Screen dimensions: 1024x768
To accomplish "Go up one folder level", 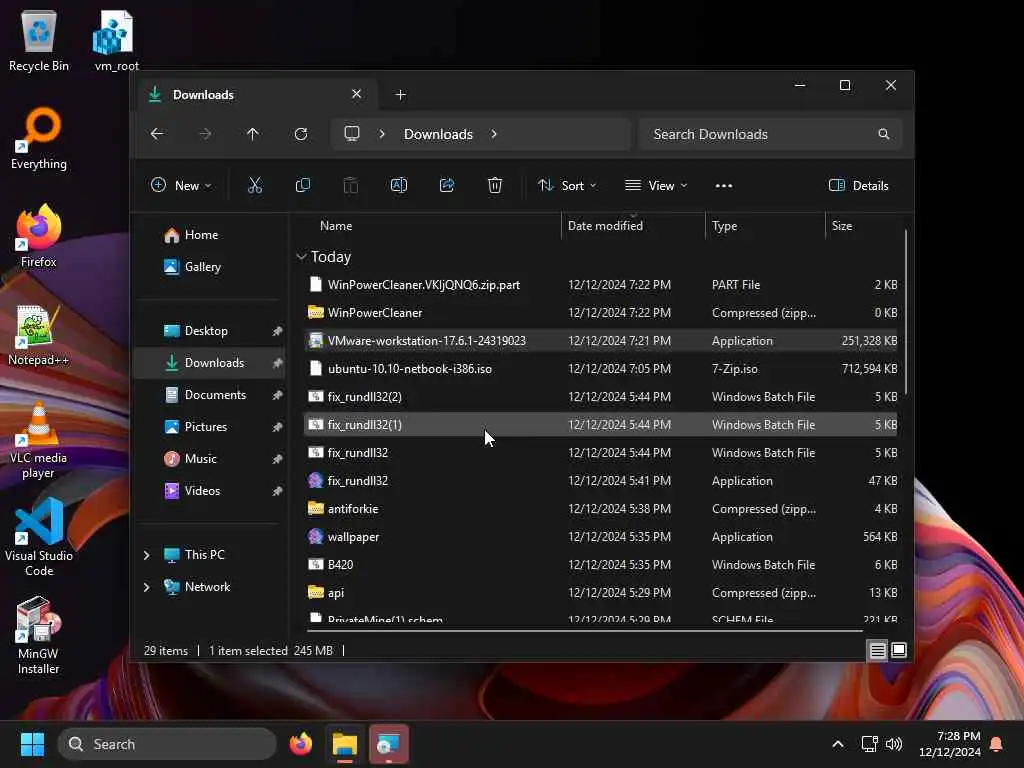I will (253, 134).
